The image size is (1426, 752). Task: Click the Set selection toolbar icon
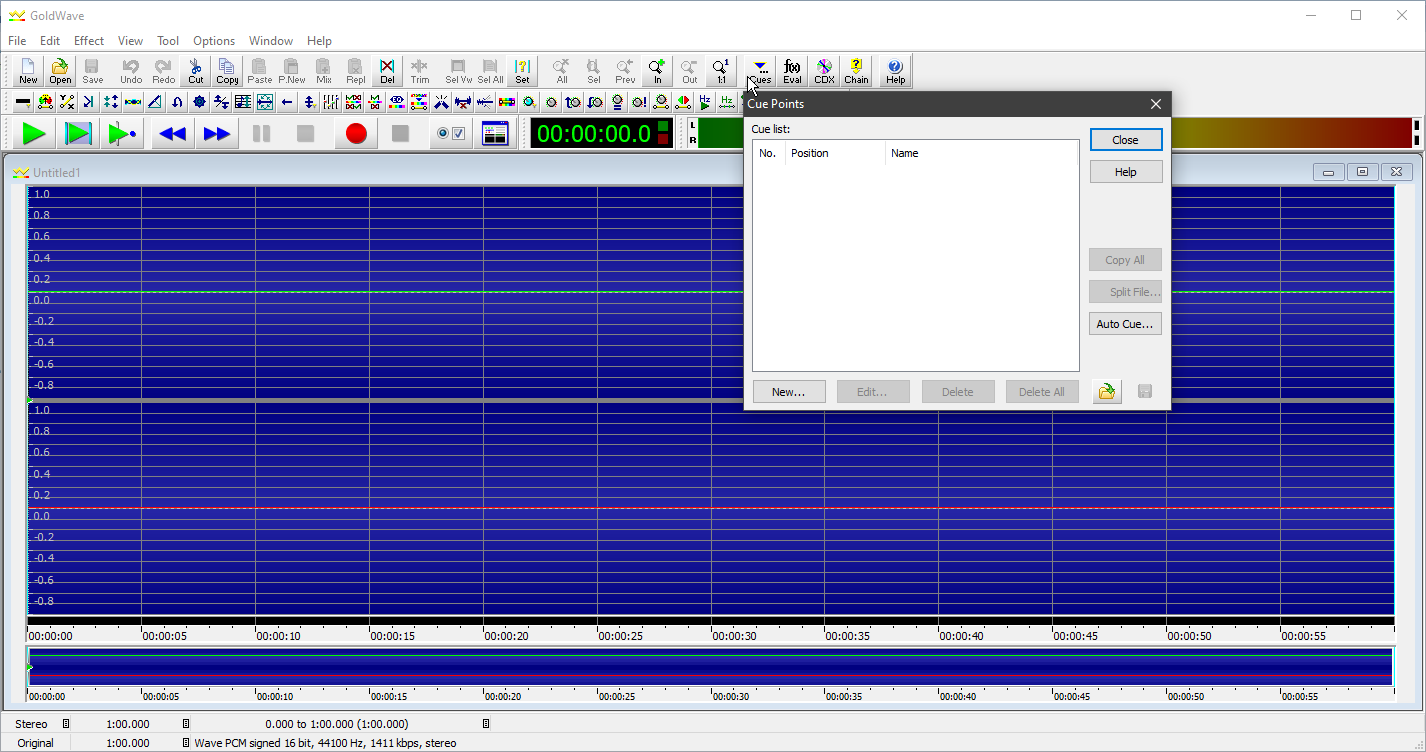(522, 71)
